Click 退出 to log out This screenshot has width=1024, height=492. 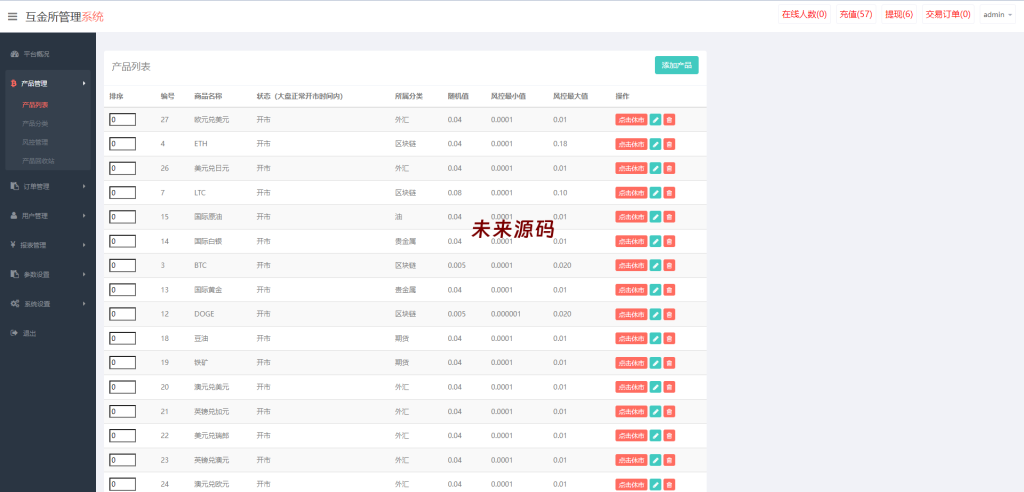(x=30, y=333)
